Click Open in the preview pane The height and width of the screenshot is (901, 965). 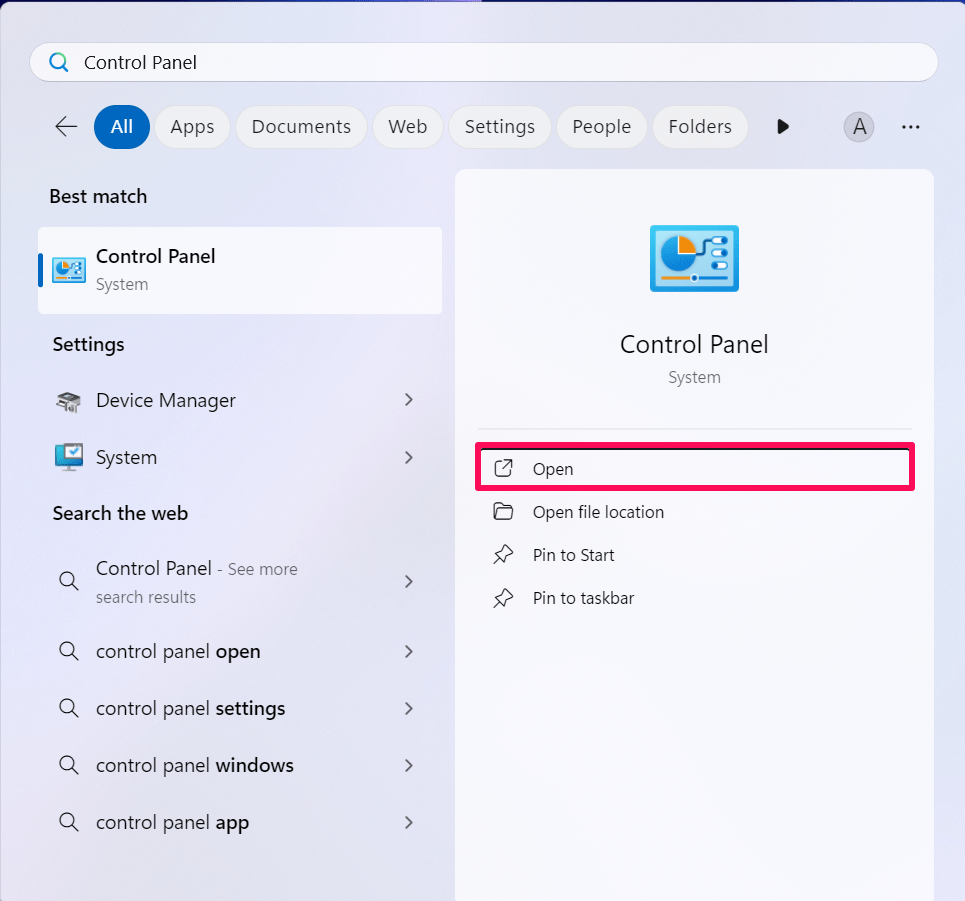point(695,469)
